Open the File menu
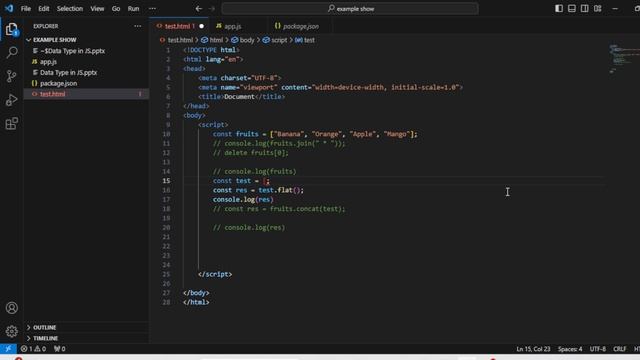 click(26, 9)
